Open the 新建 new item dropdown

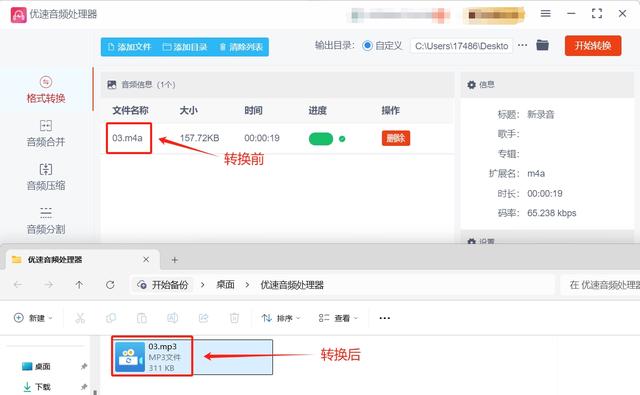pos(33,318)
